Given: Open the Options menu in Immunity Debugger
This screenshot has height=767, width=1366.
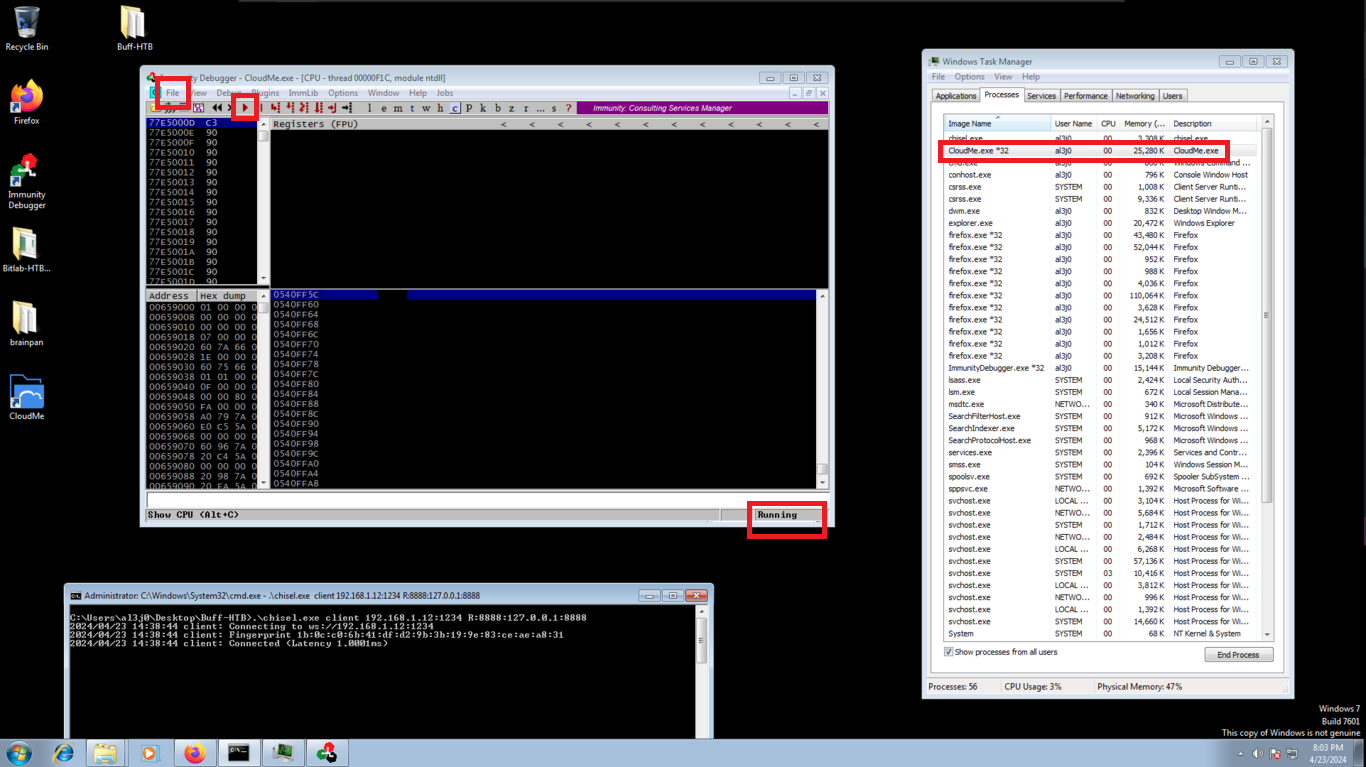Looking at the screenshot, I should [343, 93].
